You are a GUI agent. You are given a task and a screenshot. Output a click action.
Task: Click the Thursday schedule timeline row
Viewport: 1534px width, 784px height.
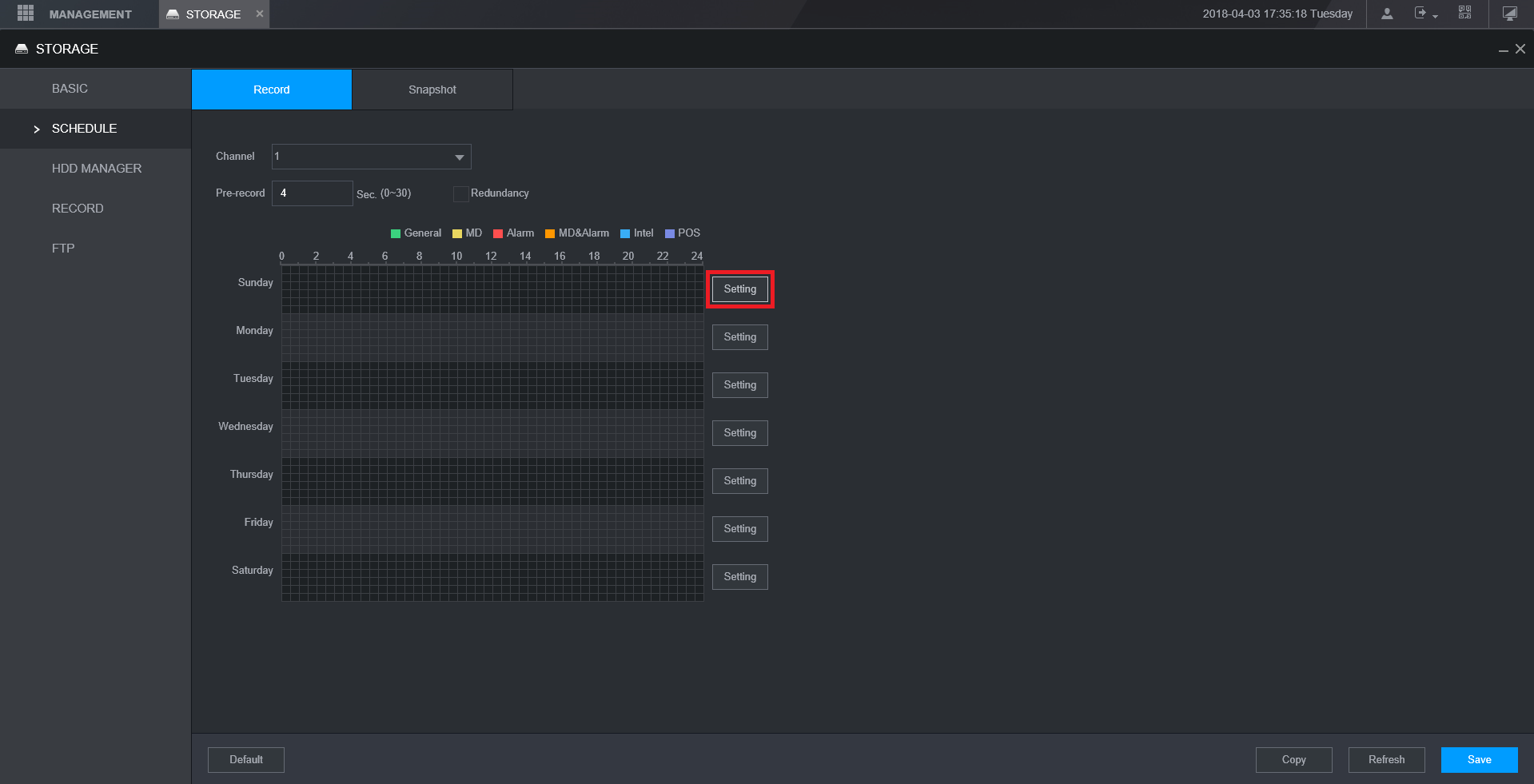pyautogui.click(x=492, y=481)
